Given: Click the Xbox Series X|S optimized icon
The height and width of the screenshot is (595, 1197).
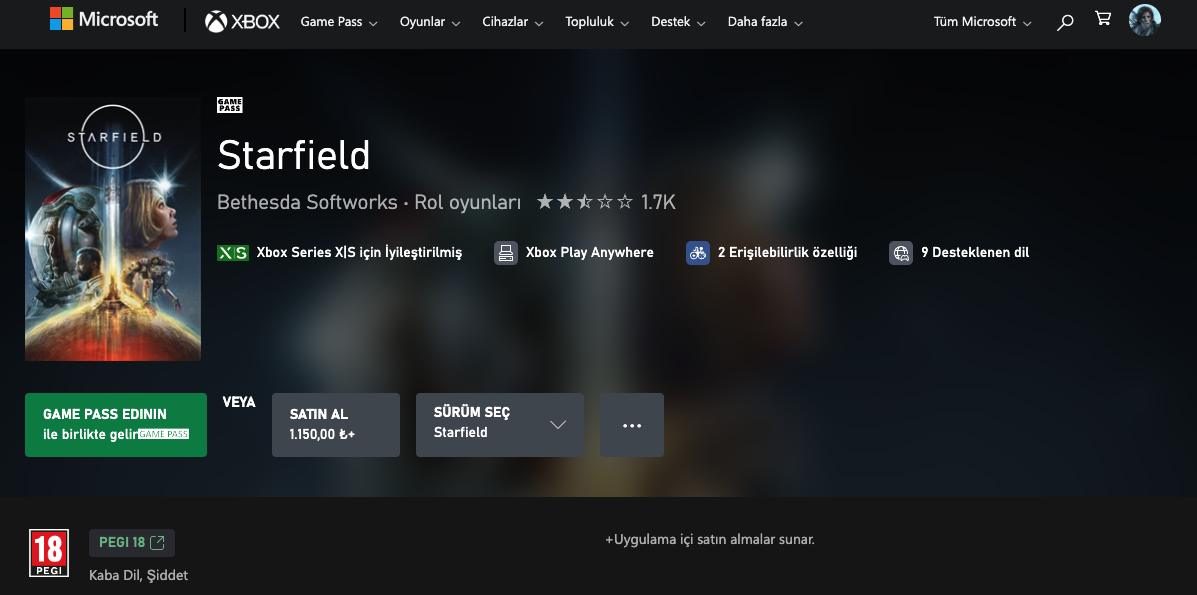Looking at the screenshot, I should [233, 253].
